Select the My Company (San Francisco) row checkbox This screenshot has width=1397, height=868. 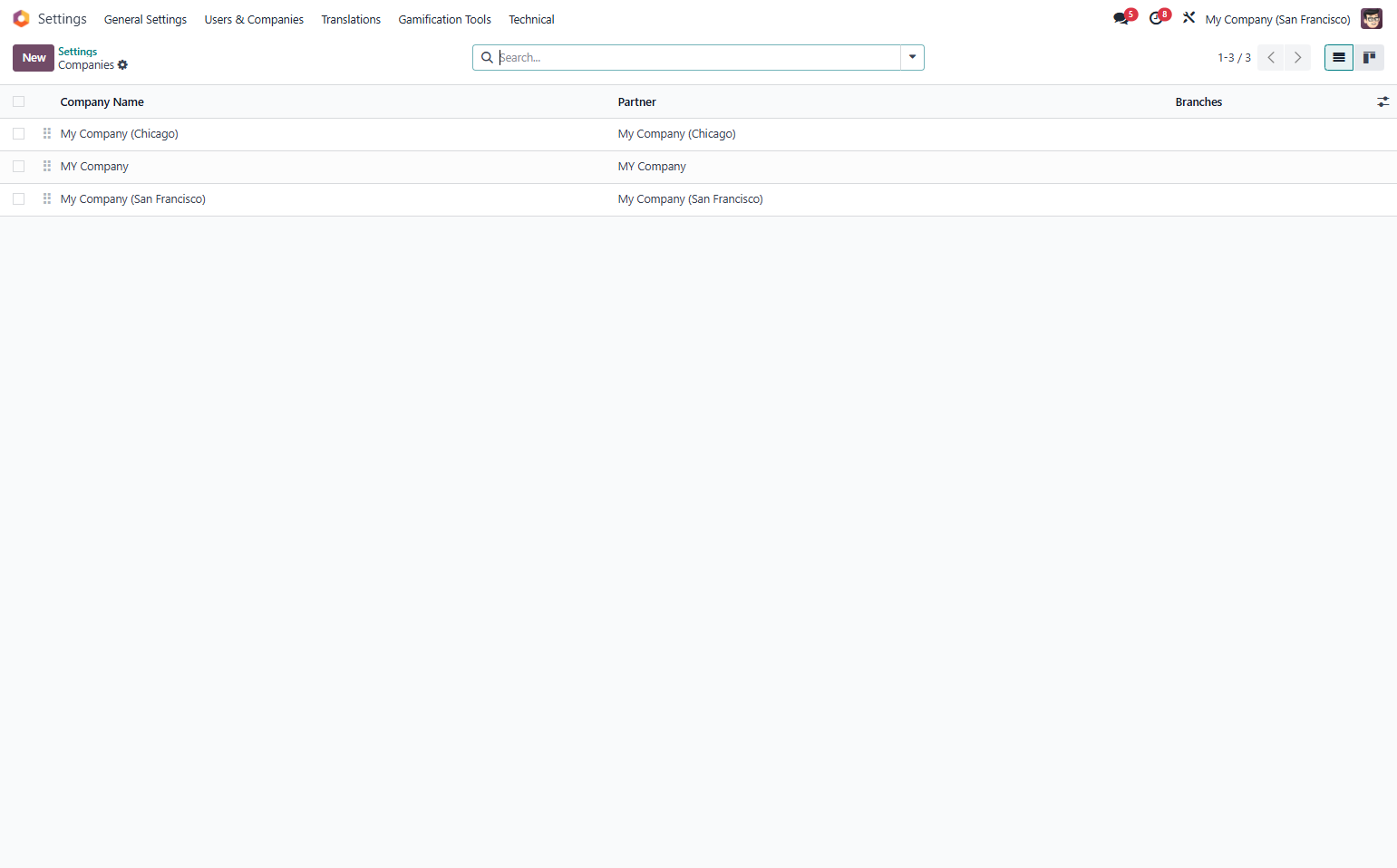pyautogui.click(x=18, y=199)
